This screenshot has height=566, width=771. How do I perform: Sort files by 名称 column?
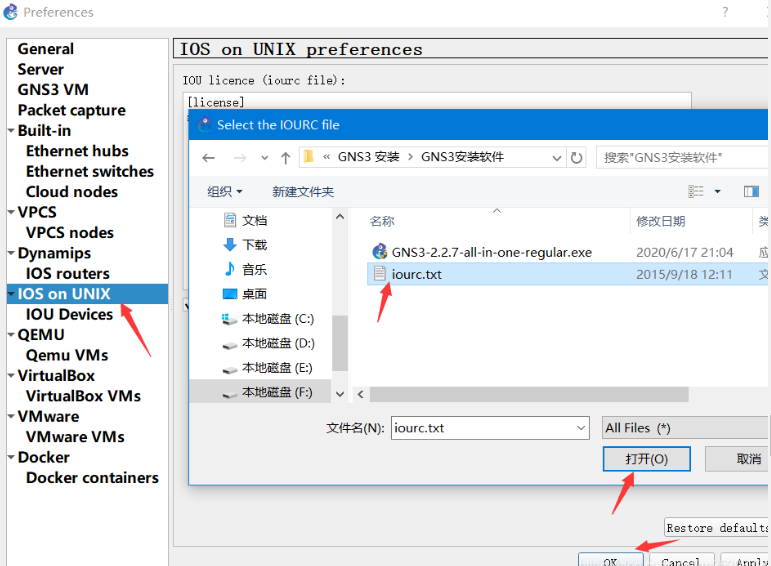pos(382,221)
